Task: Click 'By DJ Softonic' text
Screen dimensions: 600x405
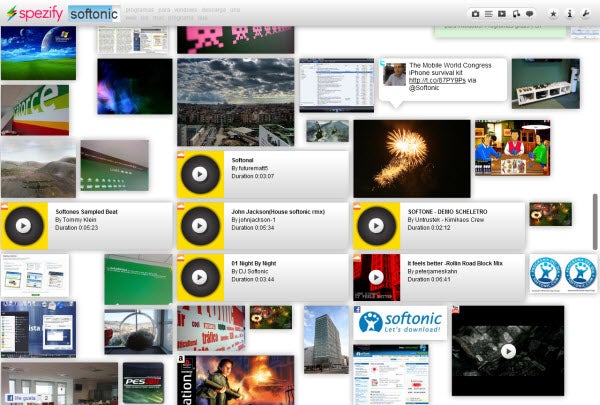Action: (x=250, y=271)
